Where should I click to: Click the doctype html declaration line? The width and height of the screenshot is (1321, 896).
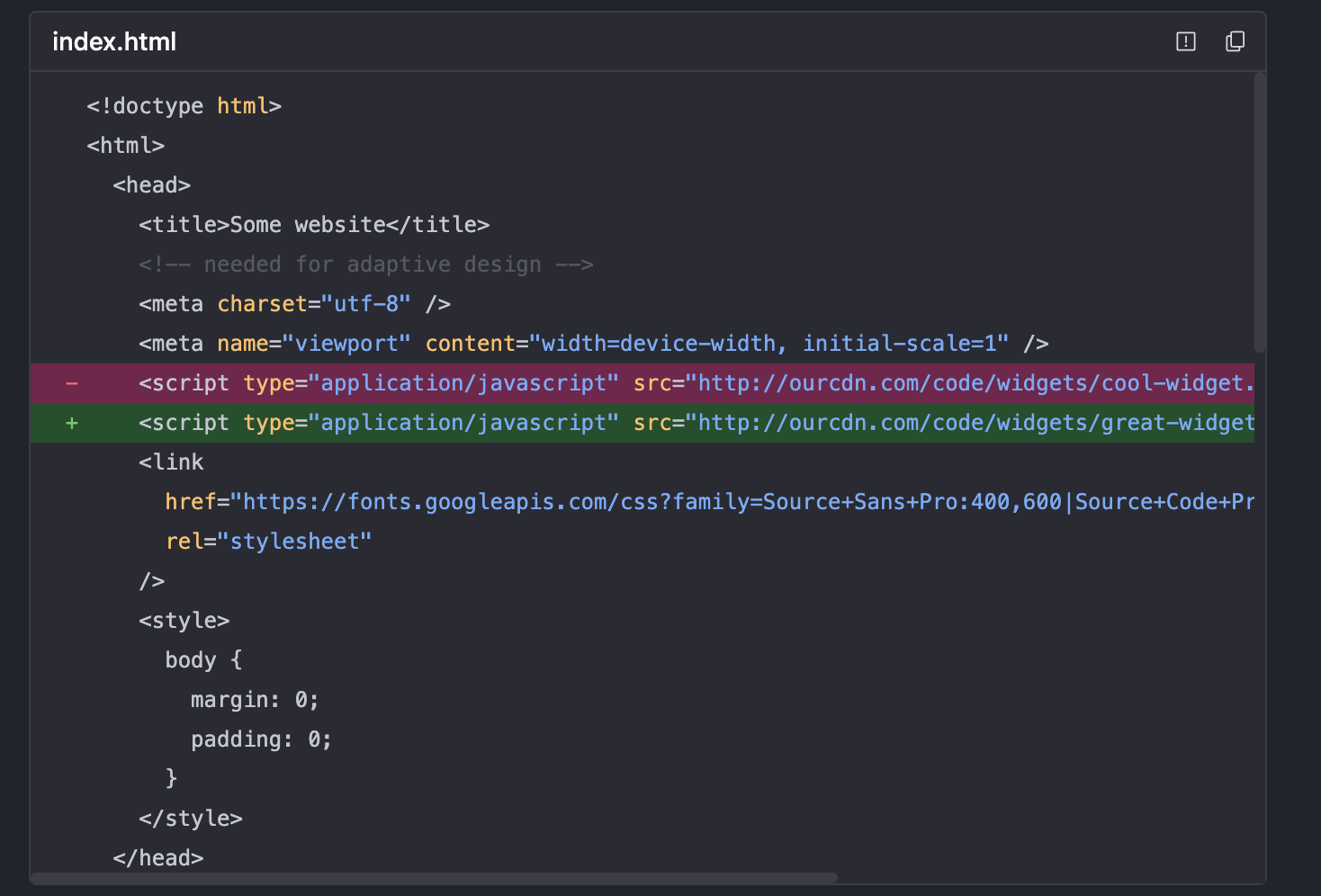point(184,106)
